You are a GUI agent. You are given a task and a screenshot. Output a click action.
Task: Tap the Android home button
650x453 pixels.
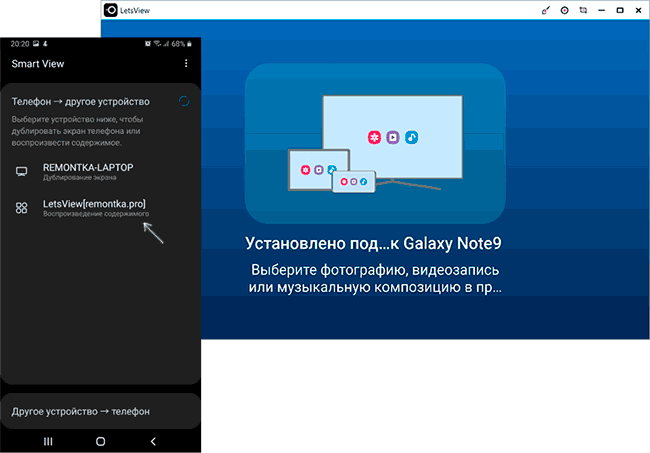point(100,441)
